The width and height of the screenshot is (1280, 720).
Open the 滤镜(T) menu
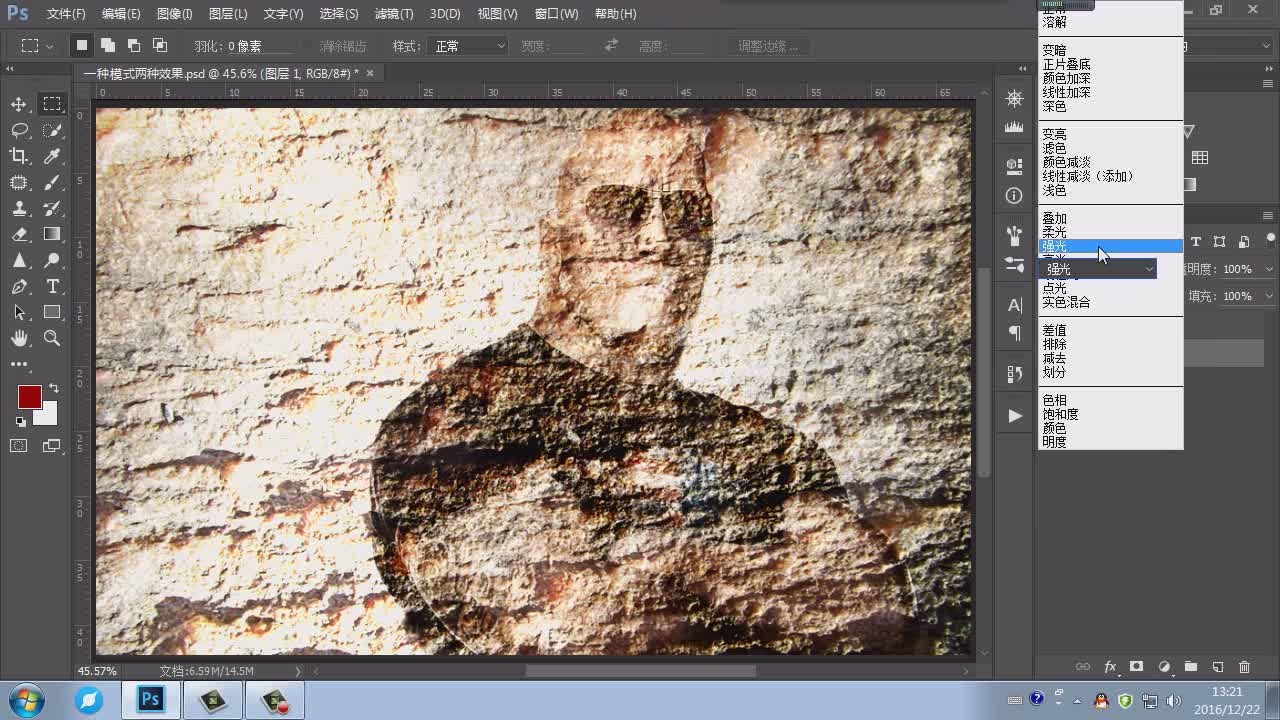(393, 14)
